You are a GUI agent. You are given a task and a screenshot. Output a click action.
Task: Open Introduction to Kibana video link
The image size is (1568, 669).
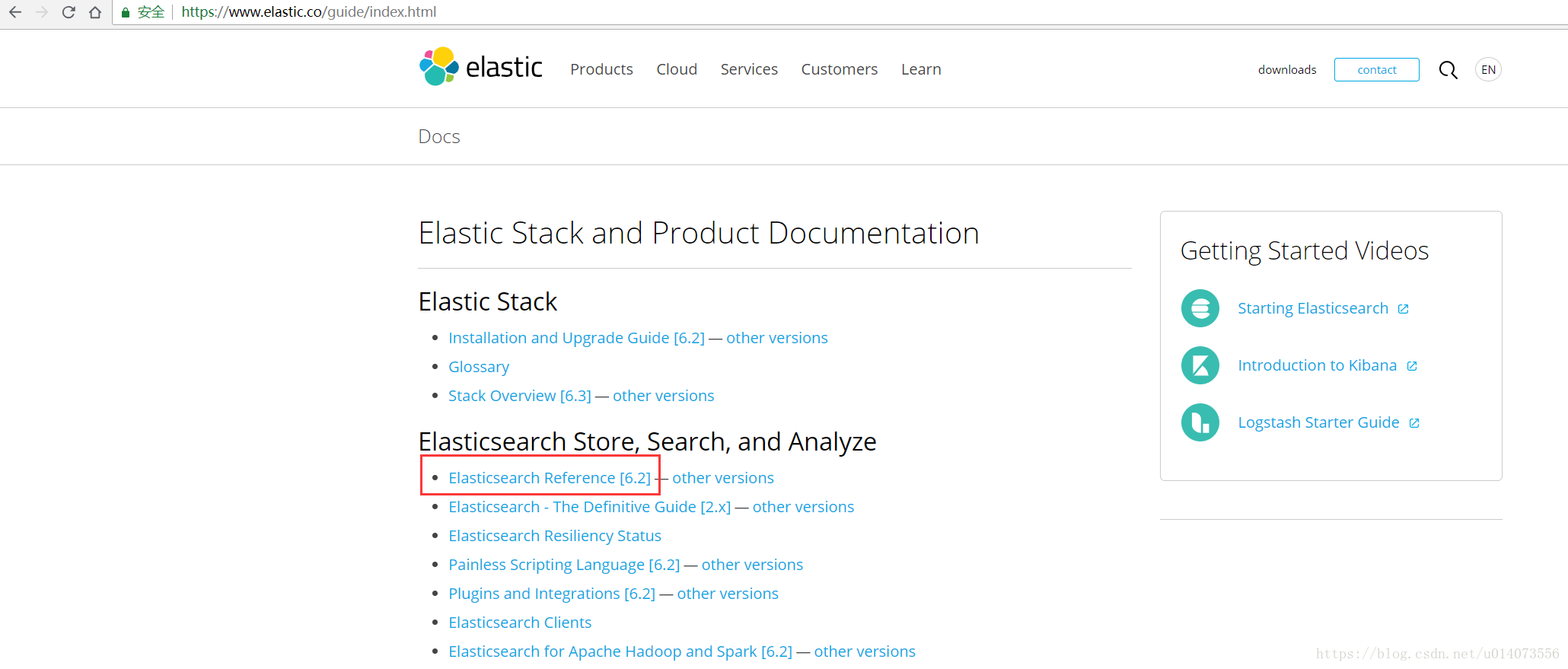[1317, 365]
